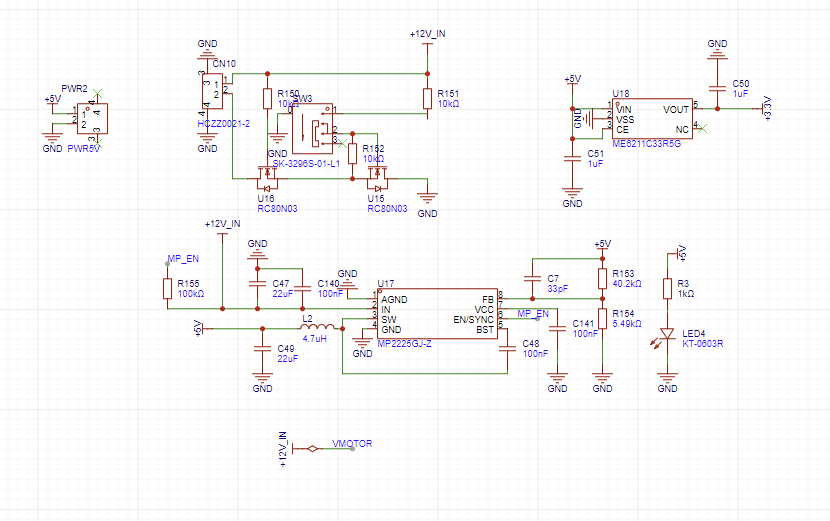Select the SW3 slide switch symbol
Image resolution: width=830 pixels, height=521 pixels.
(312, 129)
